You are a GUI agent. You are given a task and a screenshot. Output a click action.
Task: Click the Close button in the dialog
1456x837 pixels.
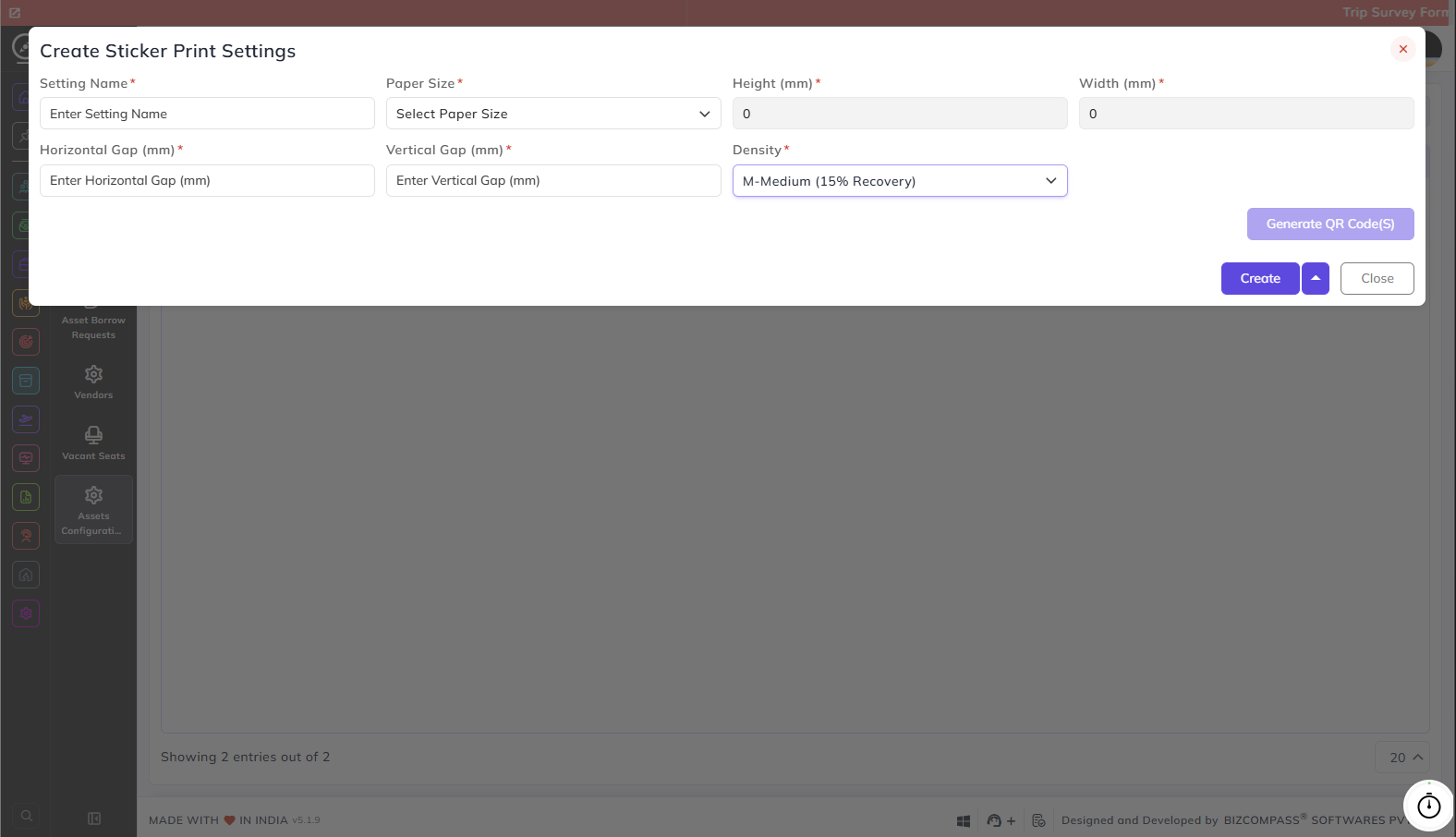[x=1377, y=278]
